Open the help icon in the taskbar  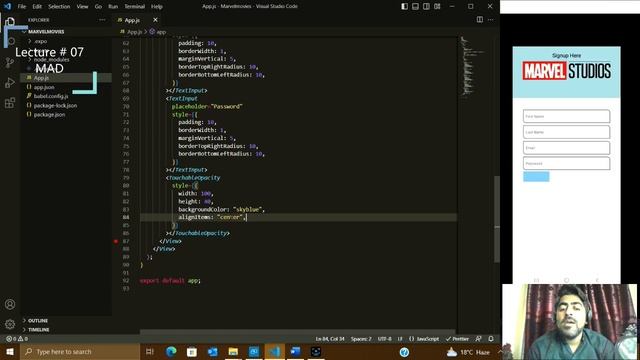click(404, 352)
